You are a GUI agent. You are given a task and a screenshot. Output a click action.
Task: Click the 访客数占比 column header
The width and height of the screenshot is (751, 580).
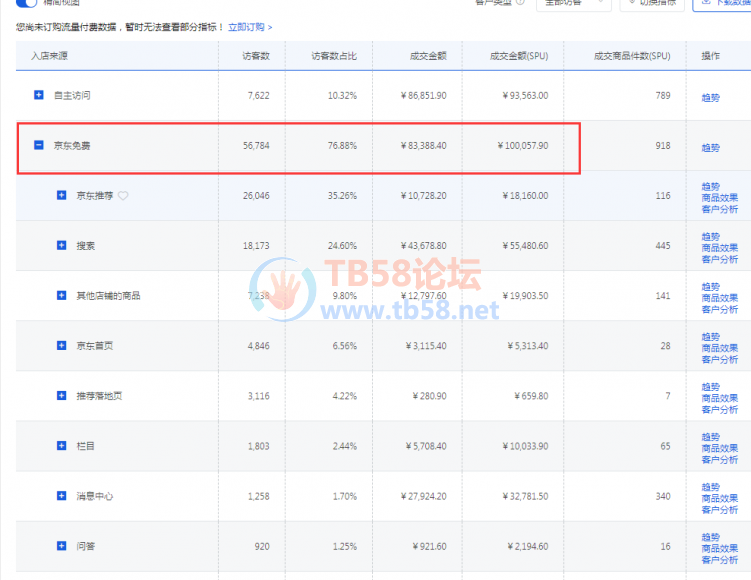334,56
